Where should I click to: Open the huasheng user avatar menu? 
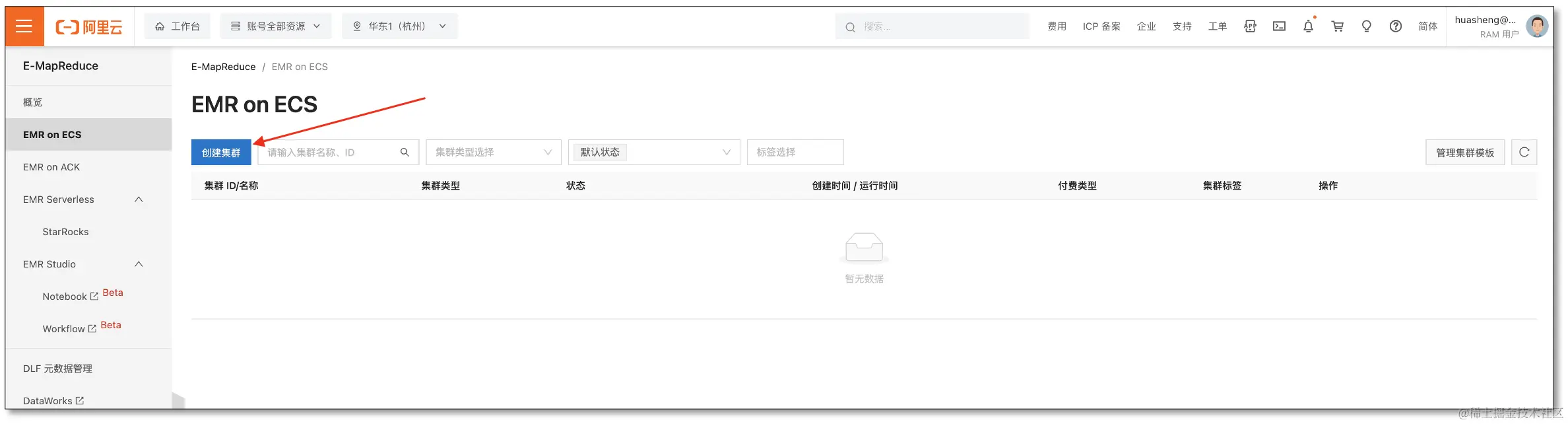1537,26
